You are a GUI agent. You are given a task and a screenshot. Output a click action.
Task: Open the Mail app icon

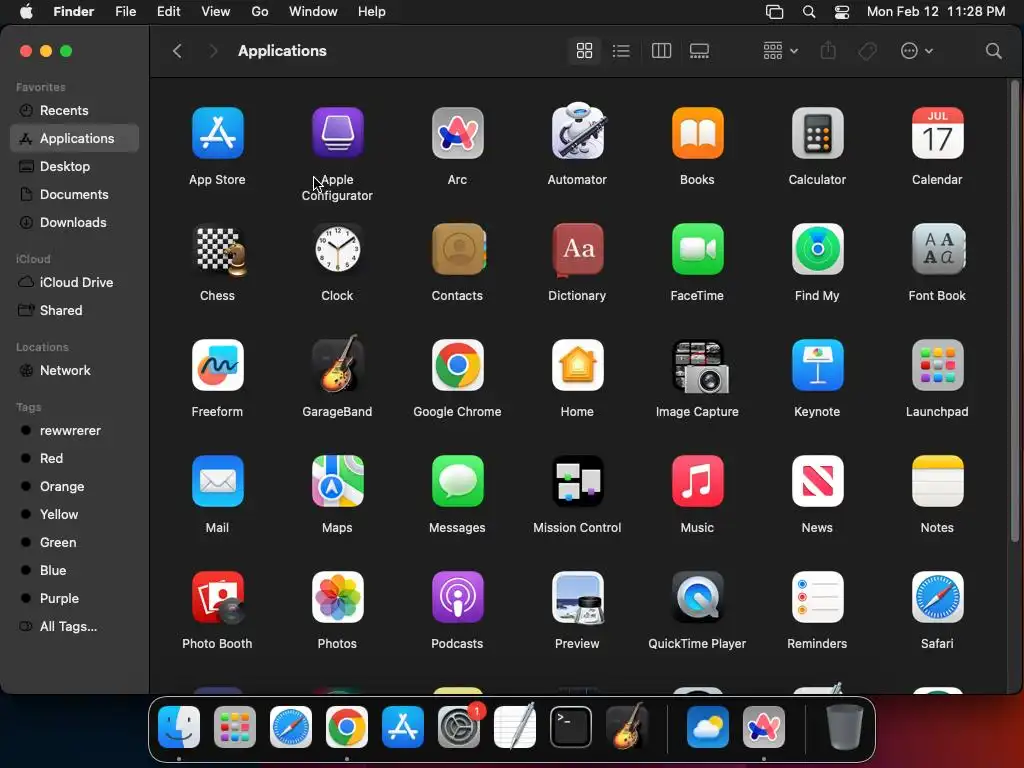point(217,481)
